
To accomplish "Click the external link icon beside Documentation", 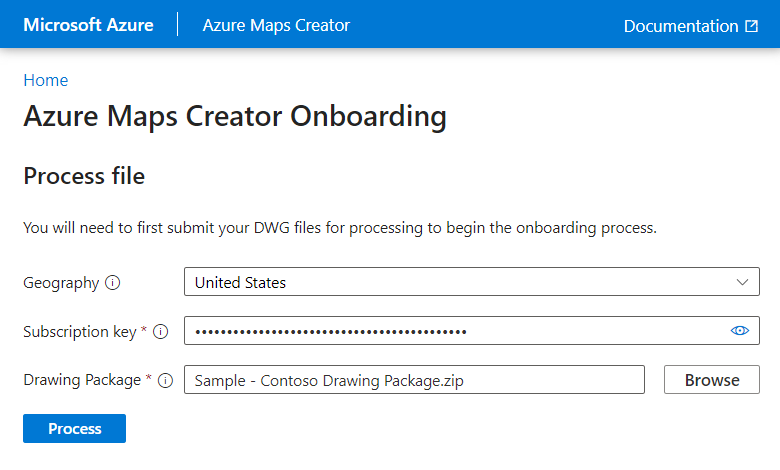I will [752, 26].
